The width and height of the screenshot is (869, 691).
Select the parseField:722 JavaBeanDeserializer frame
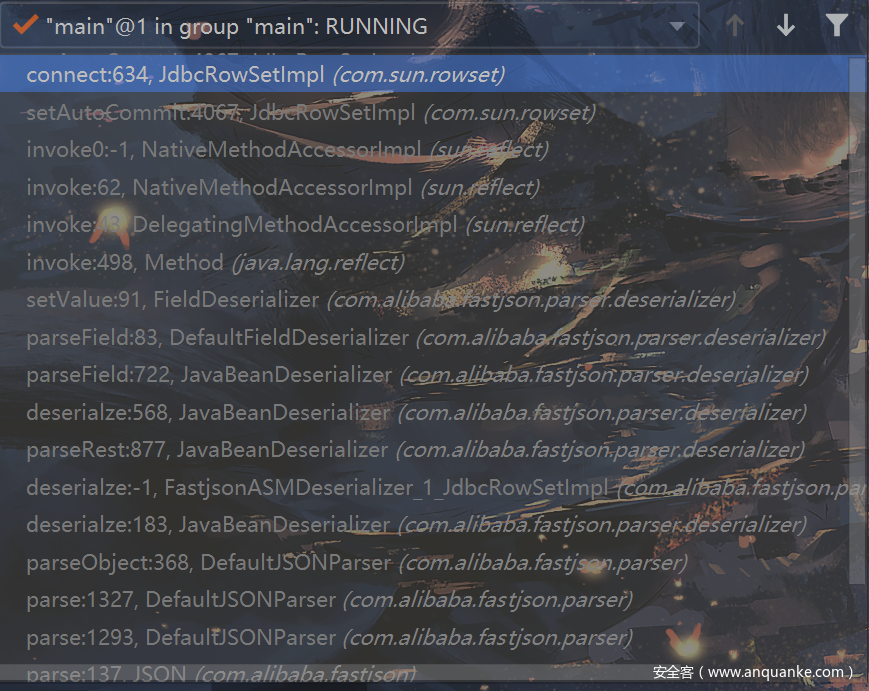pyautogui.click(x=424, y=375)
